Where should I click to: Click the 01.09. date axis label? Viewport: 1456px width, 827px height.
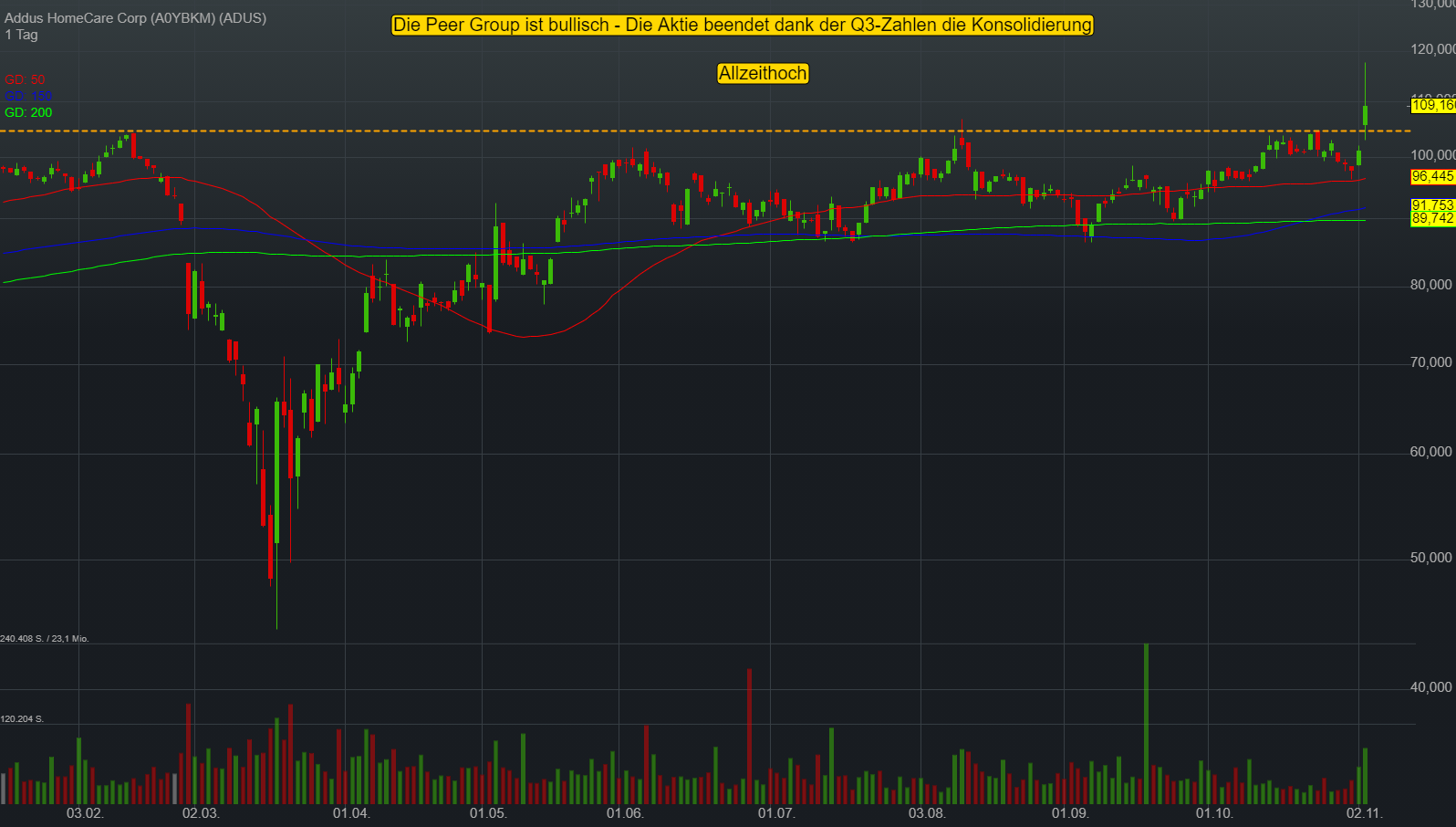tap(1070, 813)
